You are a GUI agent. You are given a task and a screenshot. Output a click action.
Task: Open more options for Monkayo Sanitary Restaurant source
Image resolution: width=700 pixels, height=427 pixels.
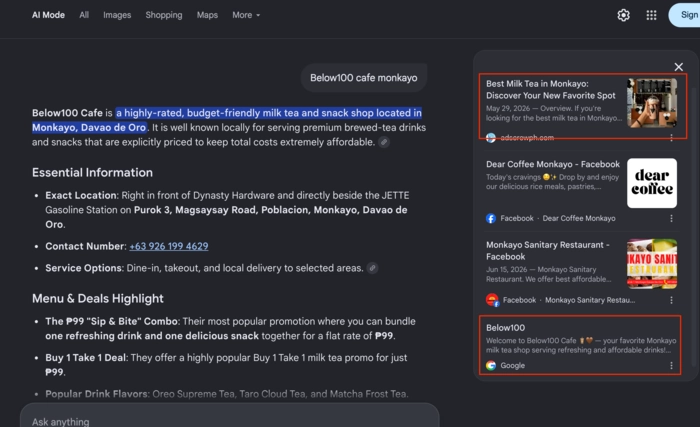pyautogui.click(x=671, y=300)
